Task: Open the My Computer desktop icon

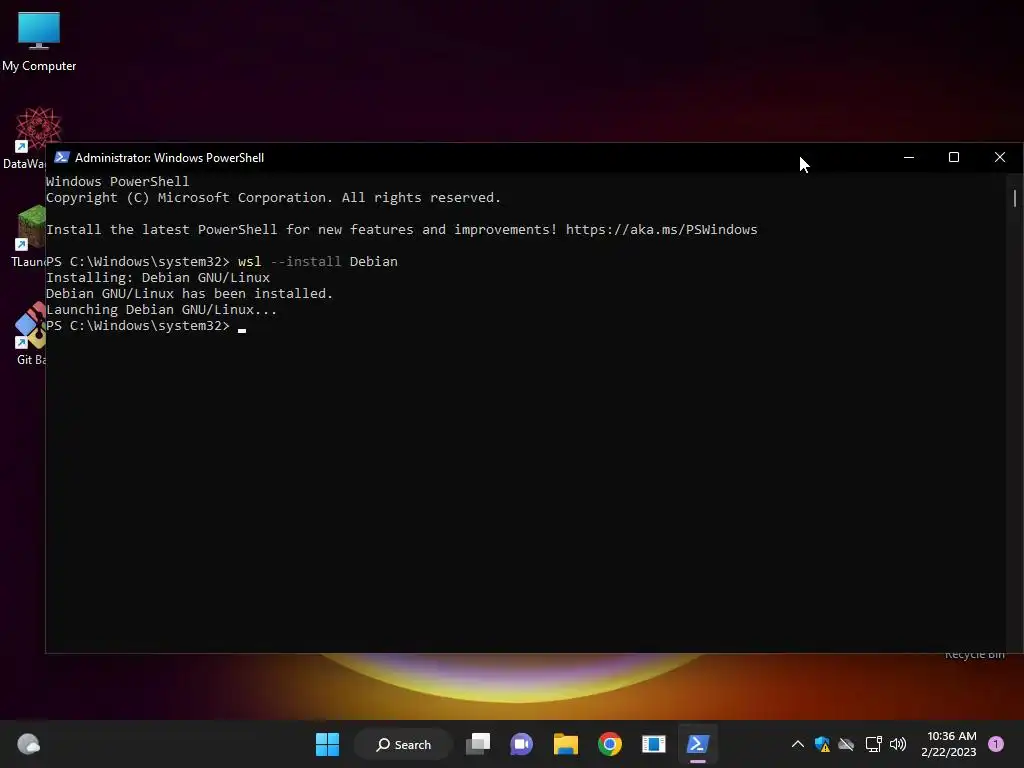Action: click(39, 40)
